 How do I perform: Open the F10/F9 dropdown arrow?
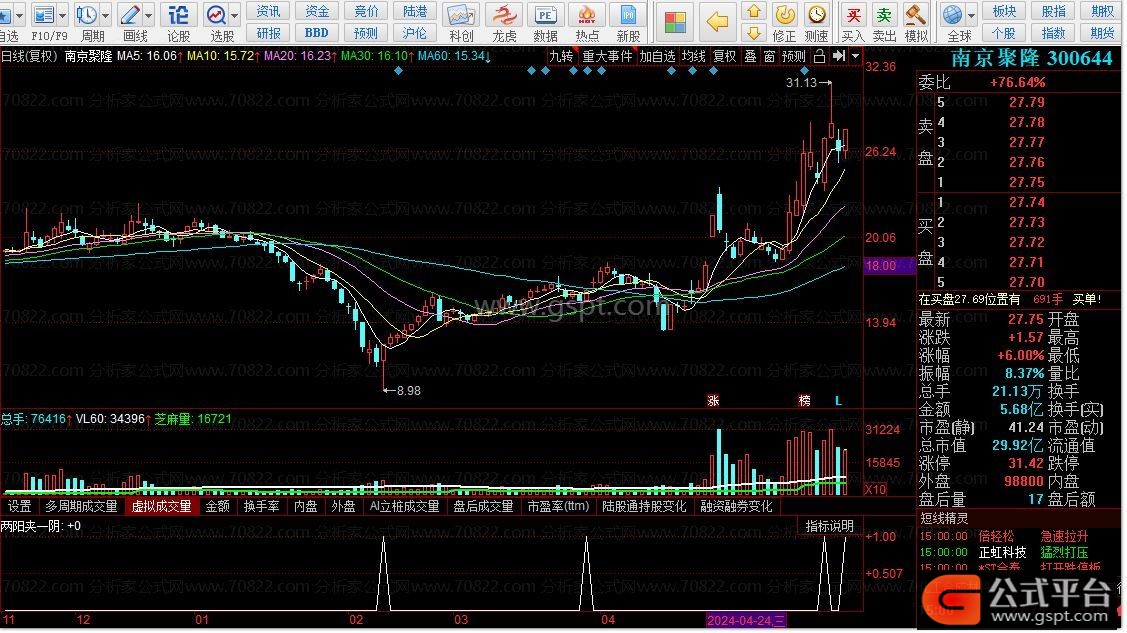pos(63,14)
